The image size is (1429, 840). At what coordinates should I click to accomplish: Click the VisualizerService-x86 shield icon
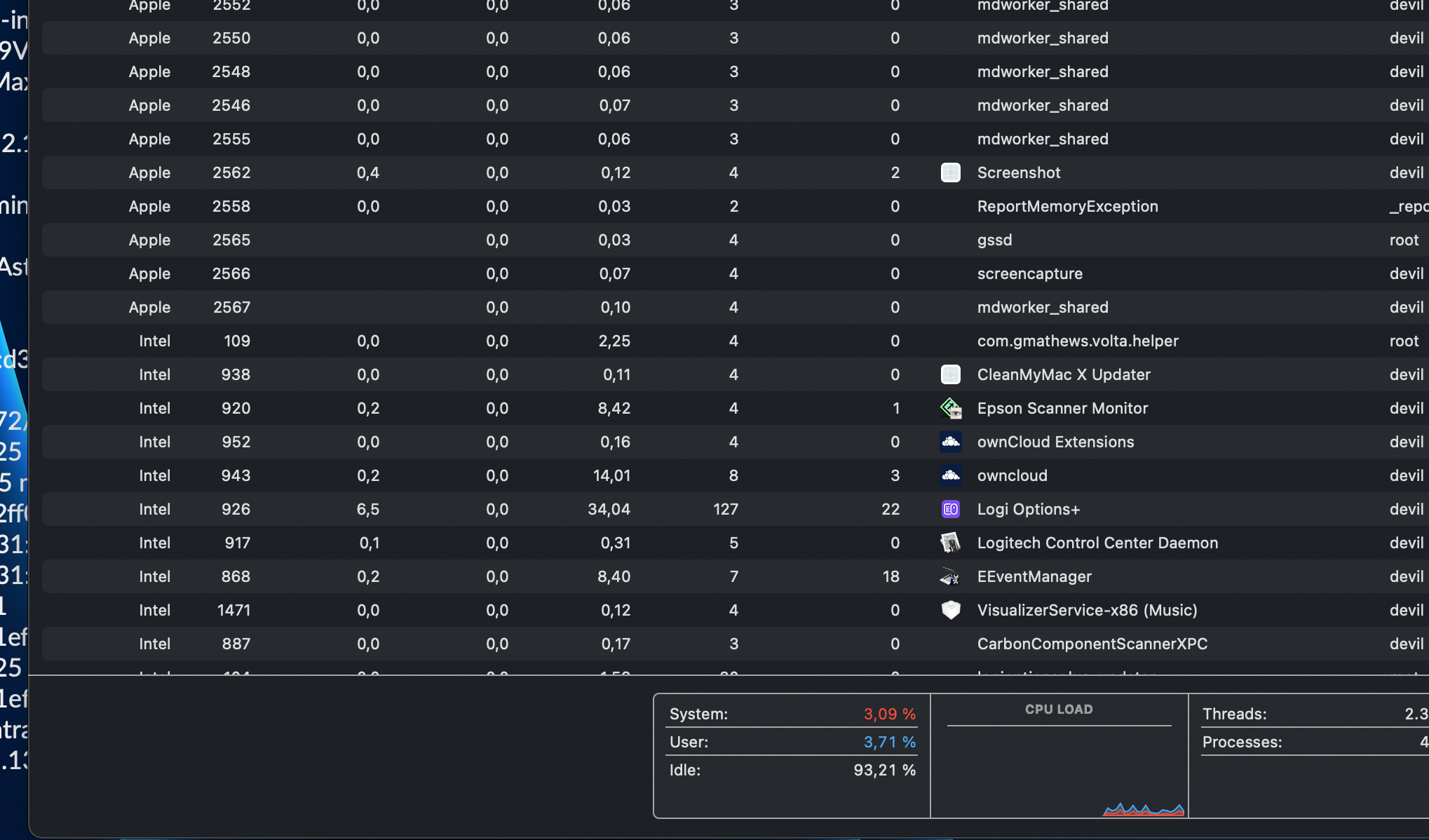(x=950, y=610)
